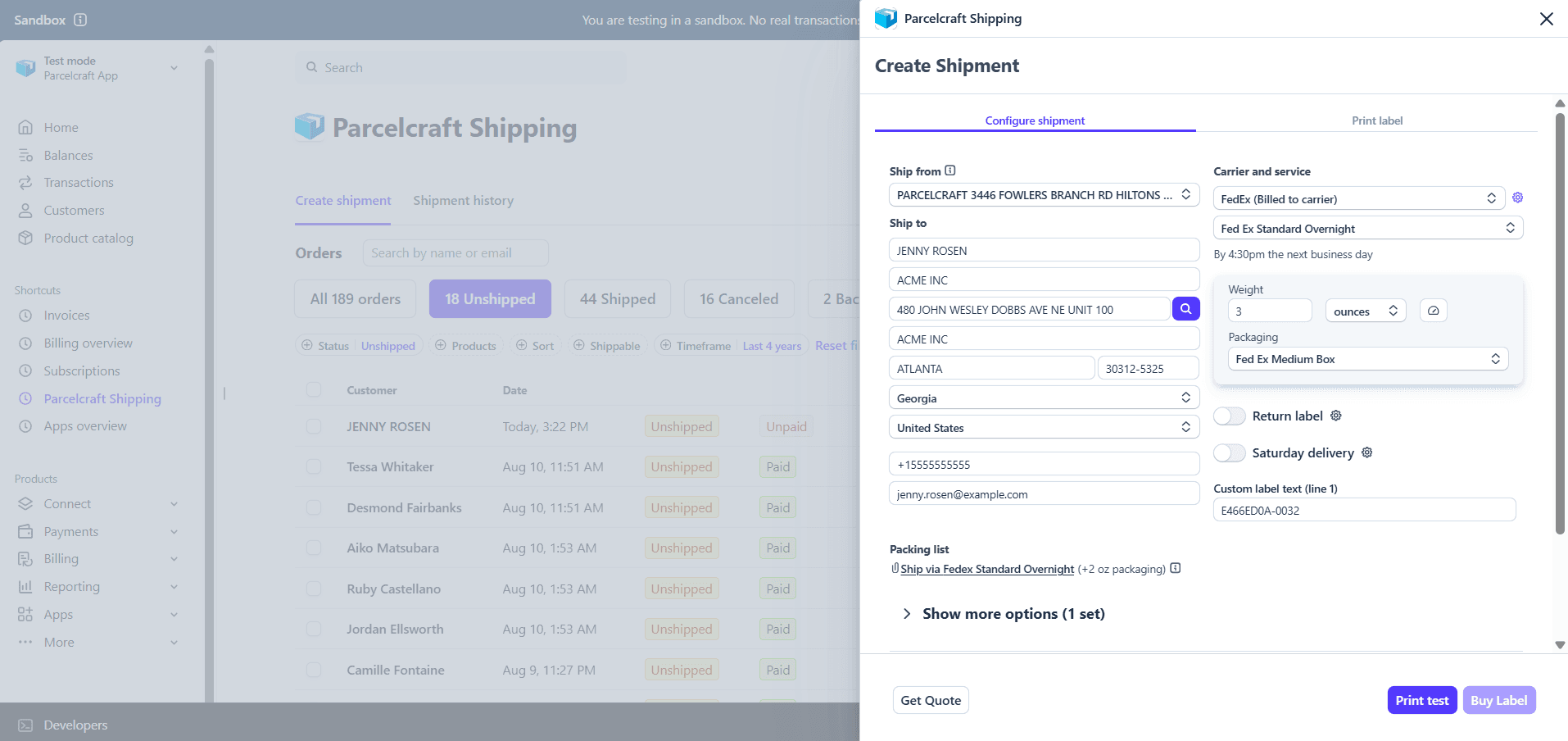Switch to the Print label tab
The image size is (1568, 741).
tap(1377, 120)
